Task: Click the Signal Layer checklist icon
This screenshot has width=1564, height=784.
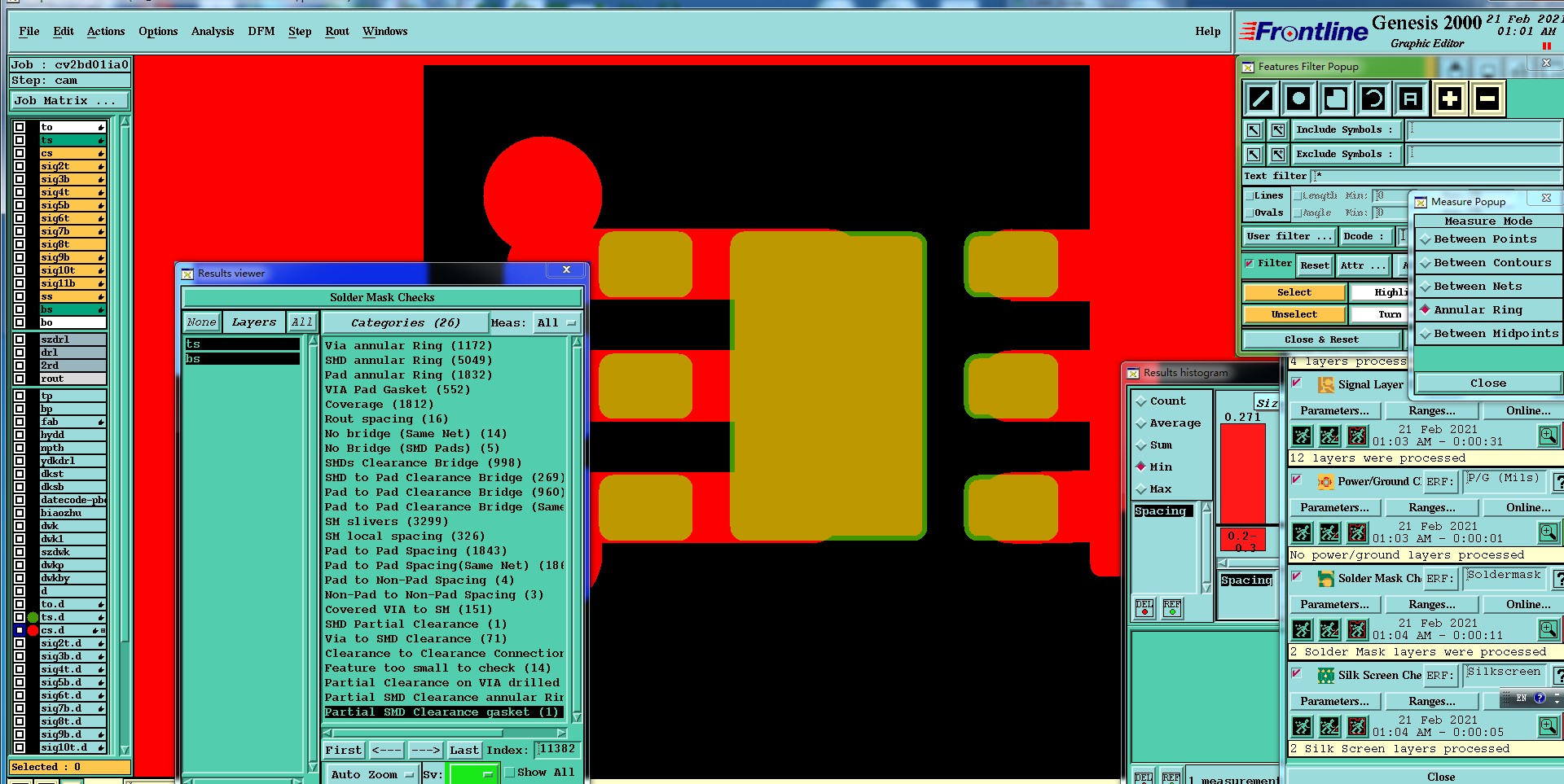Action: [x=1326, y=385]
